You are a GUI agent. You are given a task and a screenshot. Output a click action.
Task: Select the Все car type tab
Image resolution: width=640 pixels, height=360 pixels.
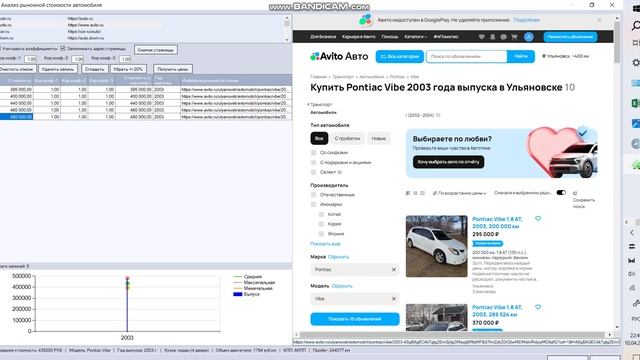pos(319,138)
